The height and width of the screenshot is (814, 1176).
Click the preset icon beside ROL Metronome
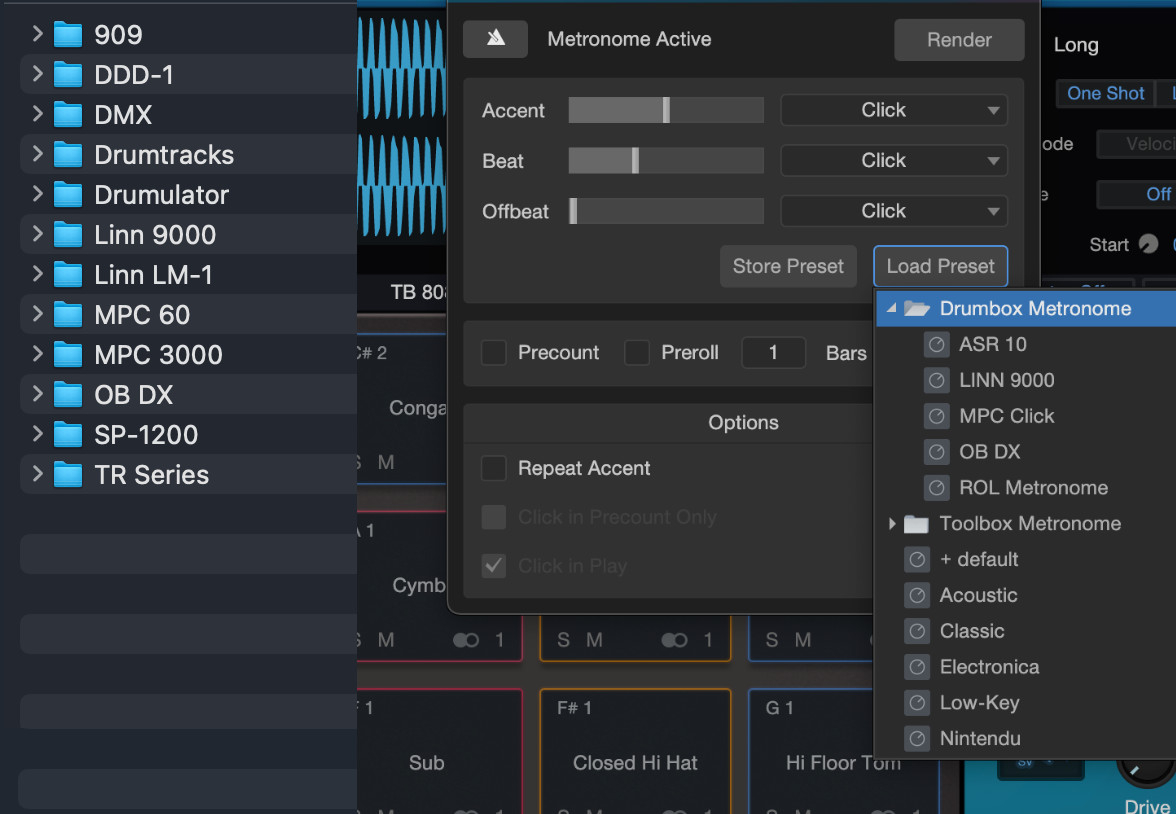pyautogui.click(x=936, y=488)
